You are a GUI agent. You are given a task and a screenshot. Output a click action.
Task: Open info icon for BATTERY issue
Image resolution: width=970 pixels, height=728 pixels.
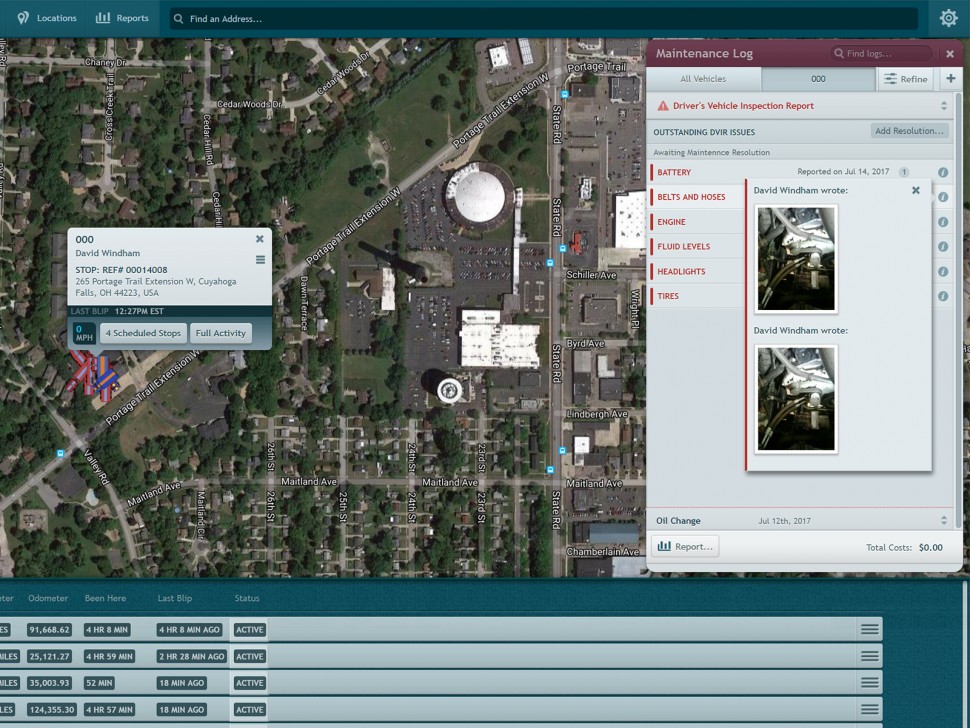[x=943, y=173]
